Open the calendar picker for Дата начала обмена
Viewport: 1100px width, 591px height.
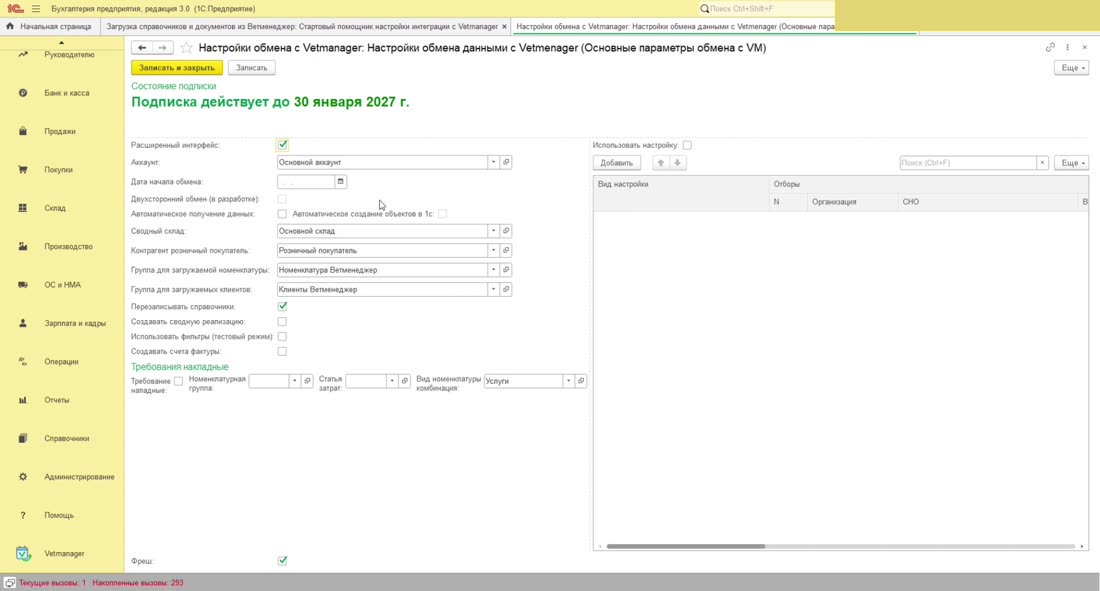[340, 182]
